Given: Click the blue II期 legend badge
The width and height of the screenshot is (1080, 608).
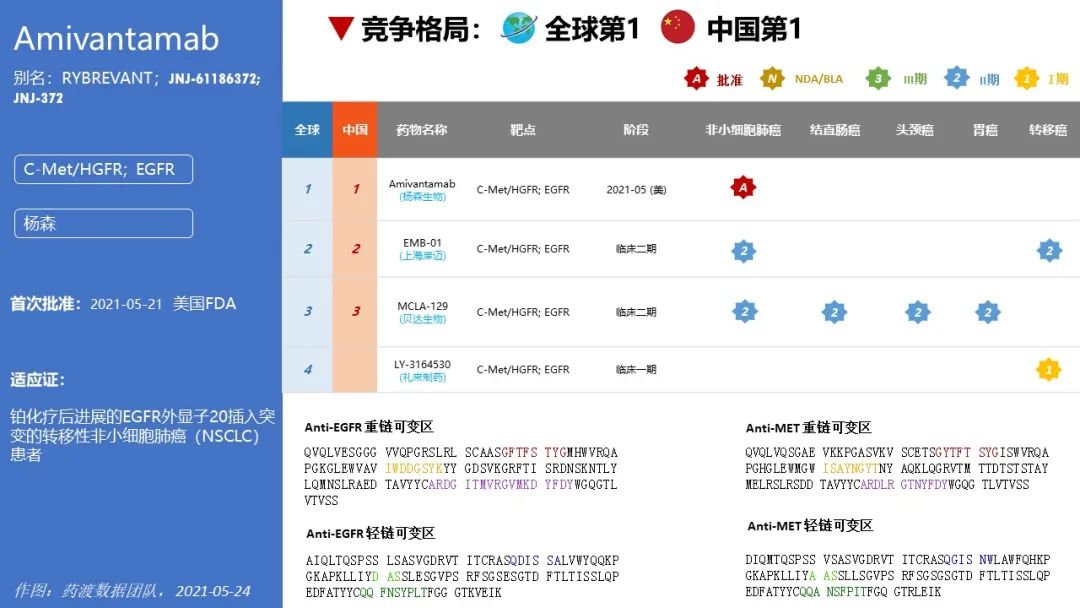Looking at the screenshot, I should tap(957, 78).
